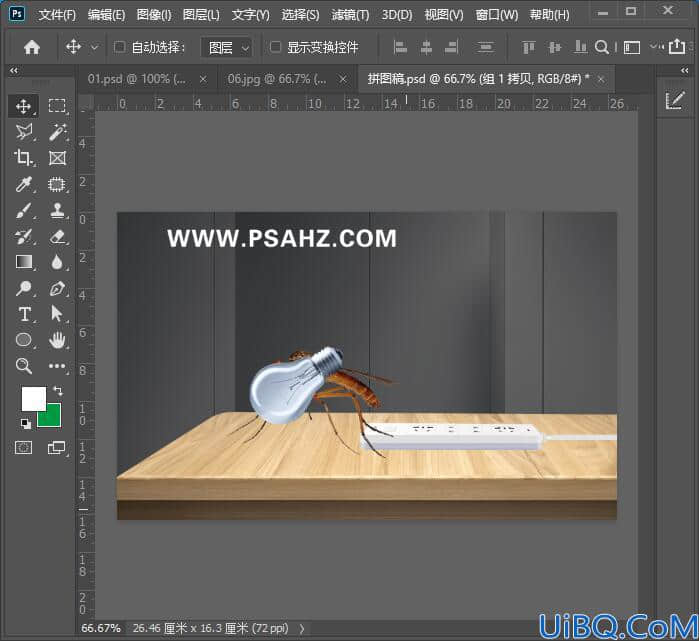This screenshot has height=641, width=699.
Task: Close the 拼图稿.psd document tab
Action: point(601,79)
